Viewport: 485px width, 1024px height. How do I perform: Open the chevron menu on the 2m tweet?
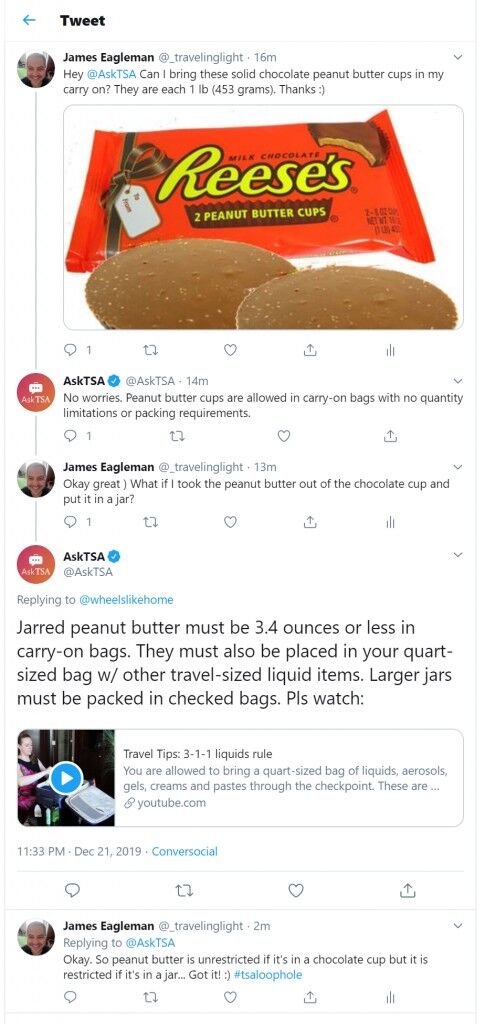click(x=458, y=926)
